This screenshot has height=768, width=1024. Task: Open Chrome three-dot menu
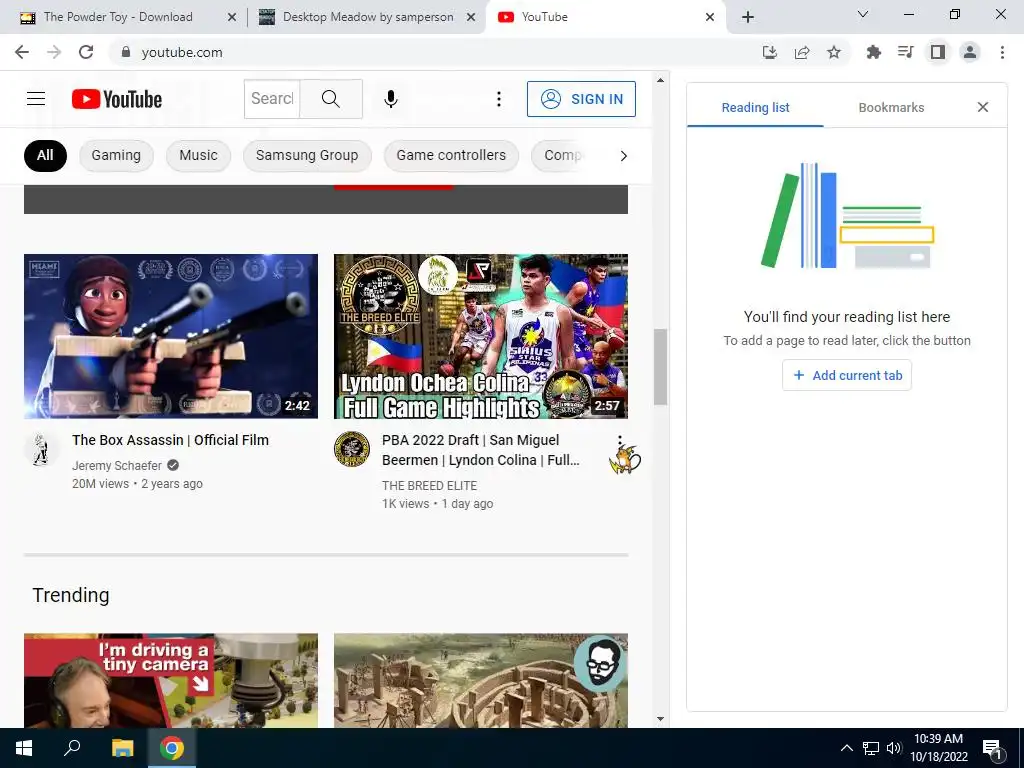coord(1002,52)
